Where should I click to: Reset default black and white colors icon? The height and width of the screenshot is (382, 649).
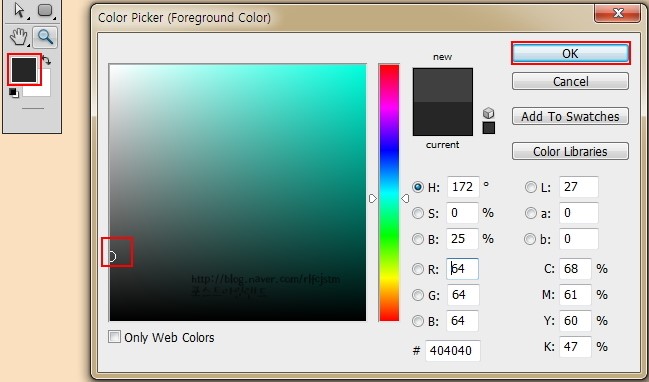(14, 93)
